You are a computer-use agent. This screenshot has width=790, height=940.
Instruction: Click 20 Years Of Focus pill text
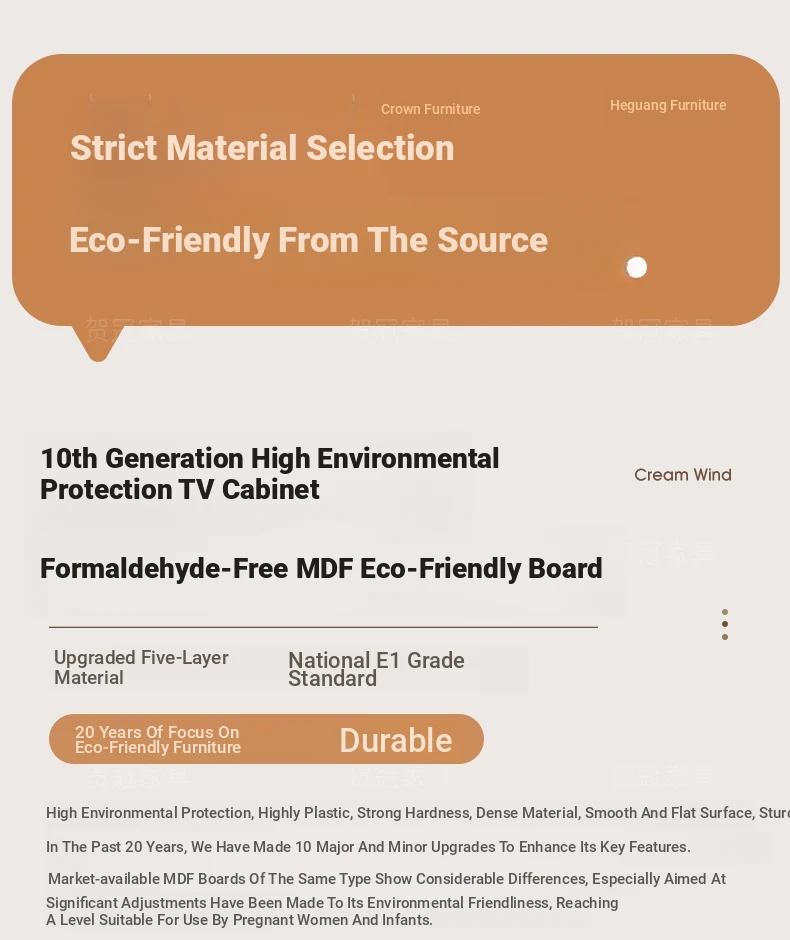(158, 740)
